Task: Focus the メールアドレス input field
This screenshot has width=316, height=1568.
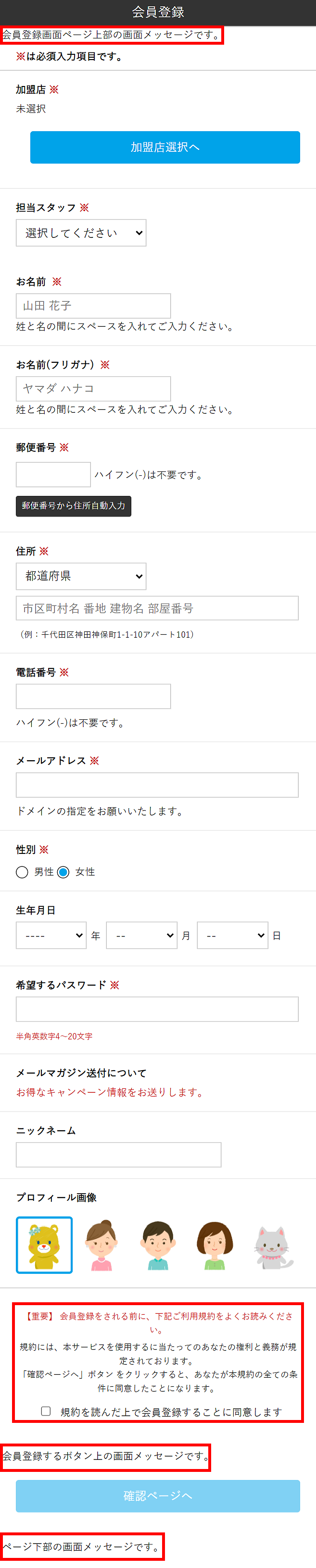Action: click(157, 785)
